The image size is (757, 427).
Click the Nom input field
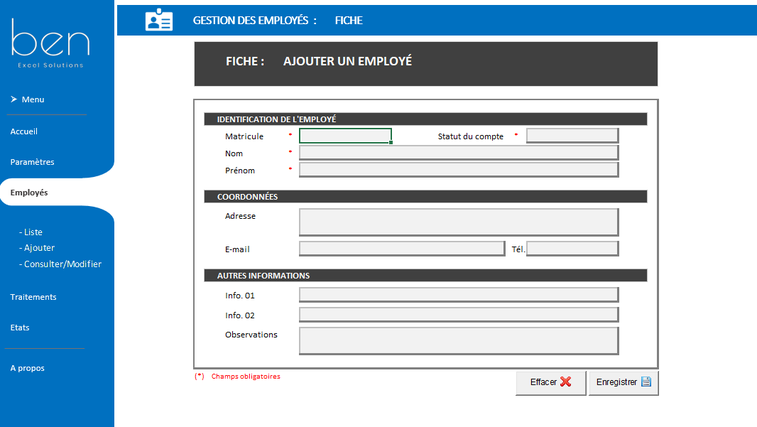[459, 153]
